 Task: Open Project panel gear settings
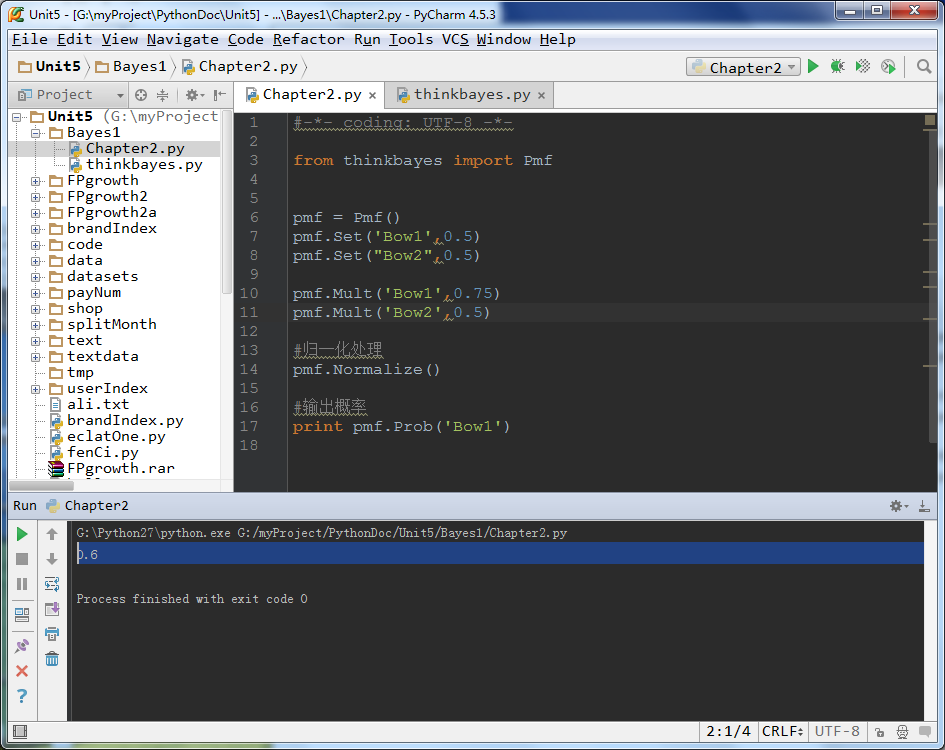coord(194,95)
